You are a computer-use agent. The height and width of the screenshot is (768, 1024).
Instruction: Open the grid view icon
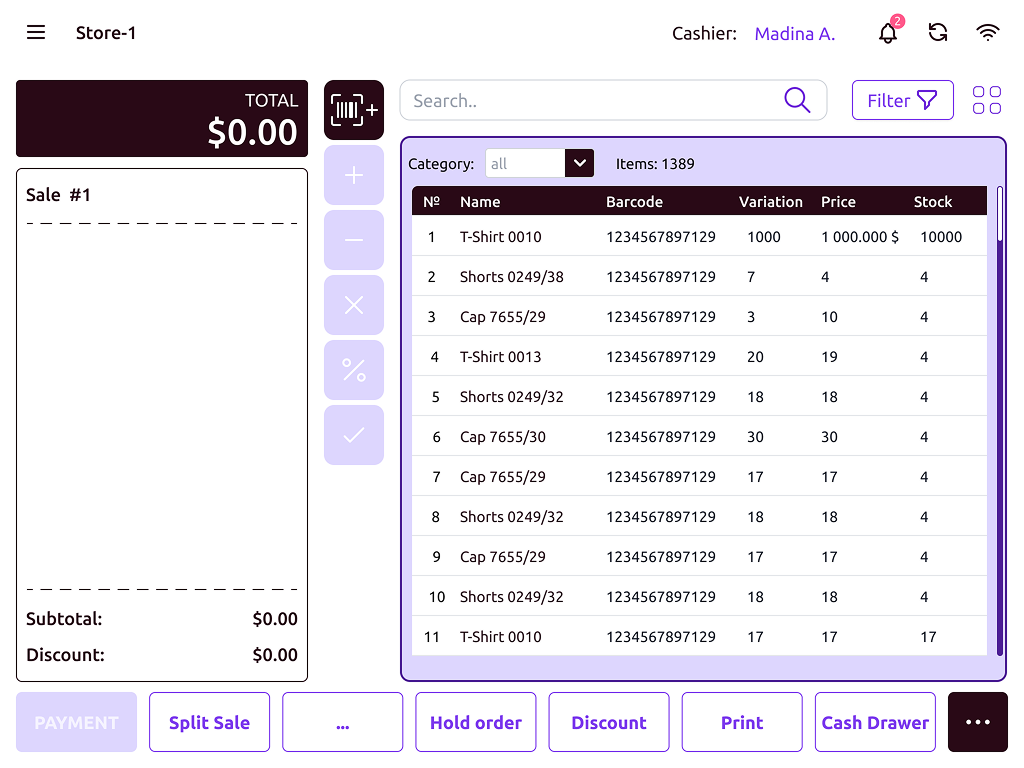coord(988,100)
